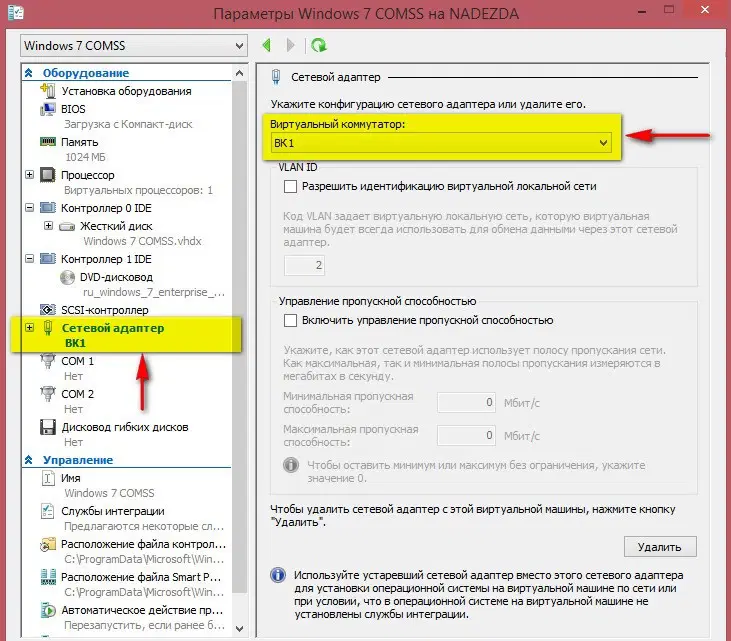Select Дисковод гибких дисков item
731x641 pixels.
[125, 427]
